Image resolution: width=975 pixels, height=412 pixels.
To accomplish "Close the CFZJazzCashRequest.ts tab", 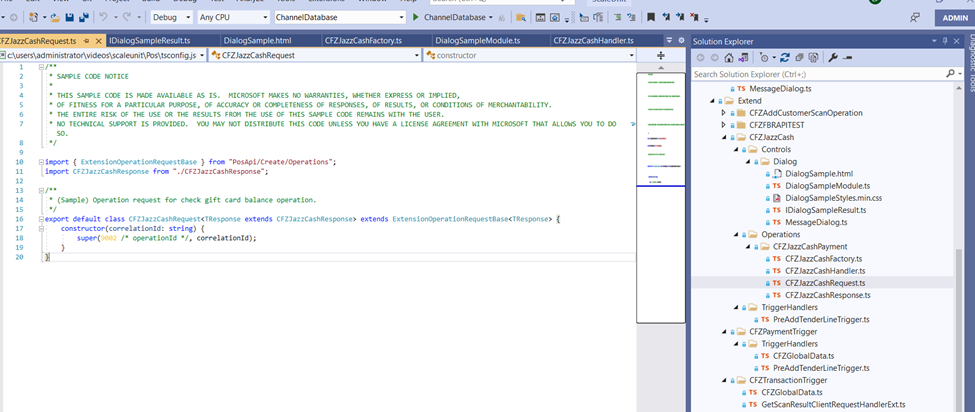I will (x=98, y=41).
